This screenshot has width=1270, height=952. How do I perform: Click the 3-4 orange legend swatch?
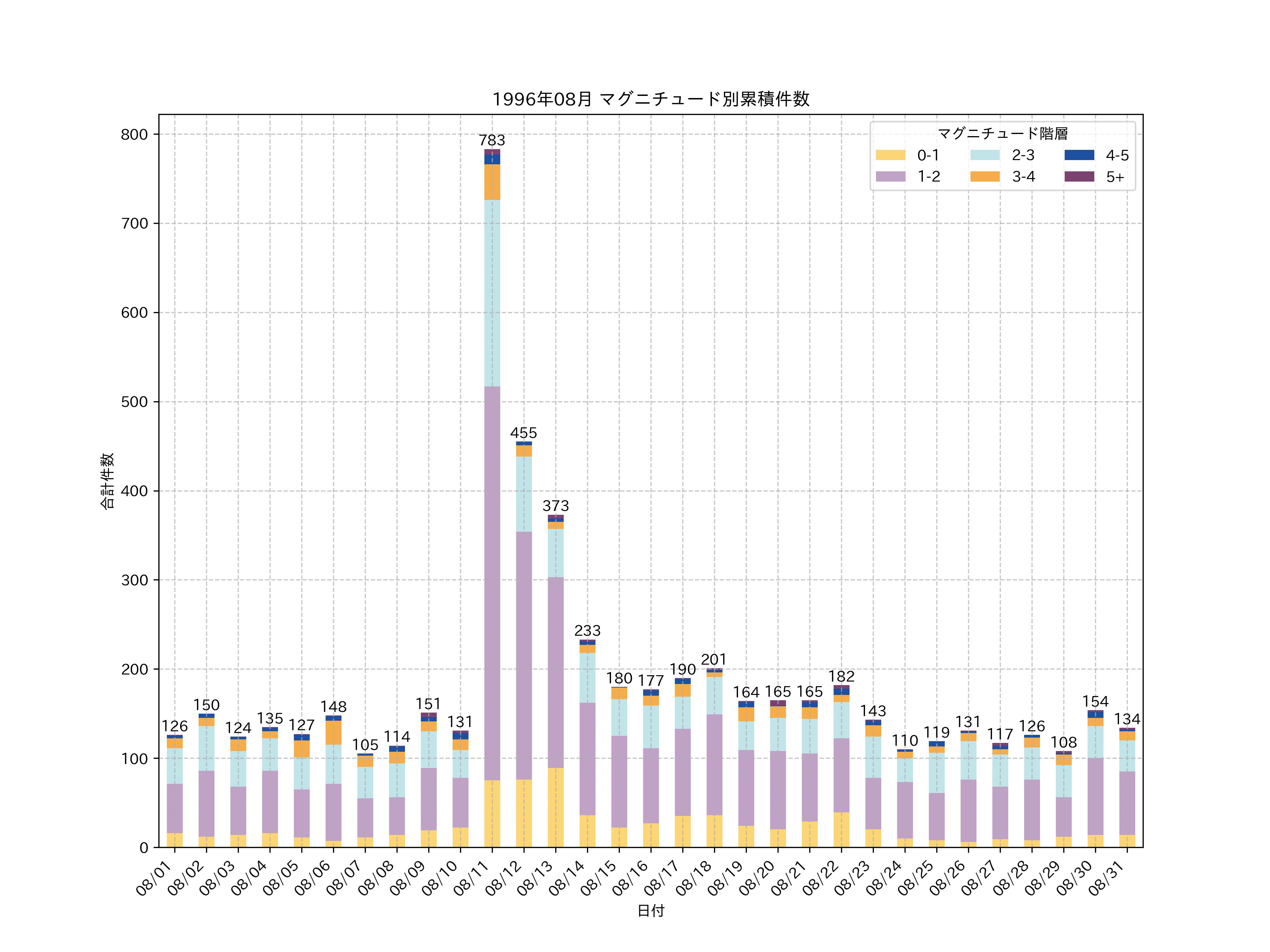point(985,176)
